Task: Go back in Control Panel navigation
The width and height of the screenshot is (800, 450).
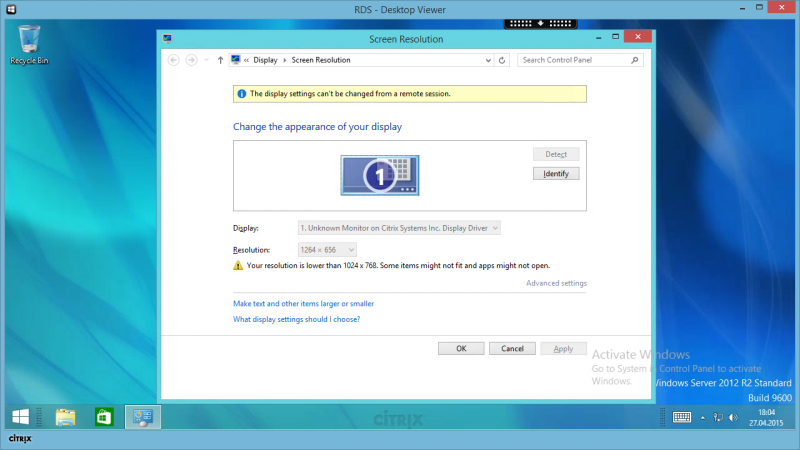Action: [173, 60]
